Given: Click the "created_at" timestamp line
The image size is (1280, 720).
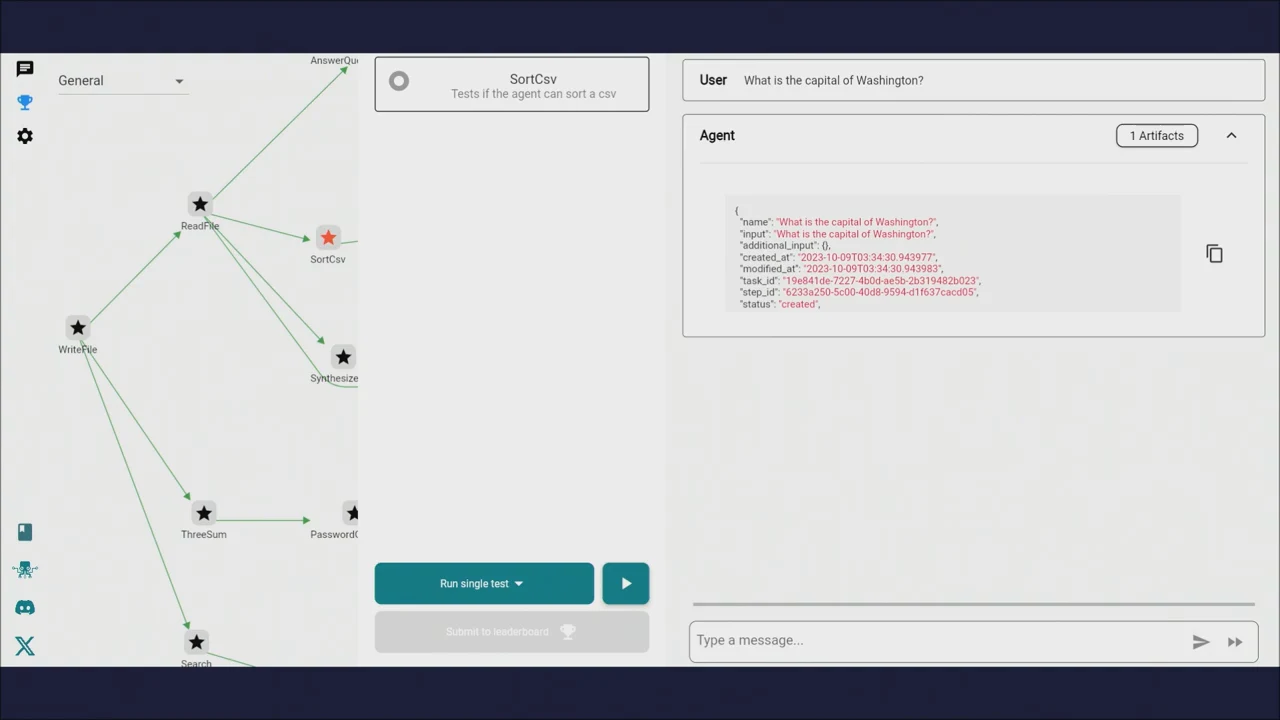Looking at the screenshot, I should (838, 257).
